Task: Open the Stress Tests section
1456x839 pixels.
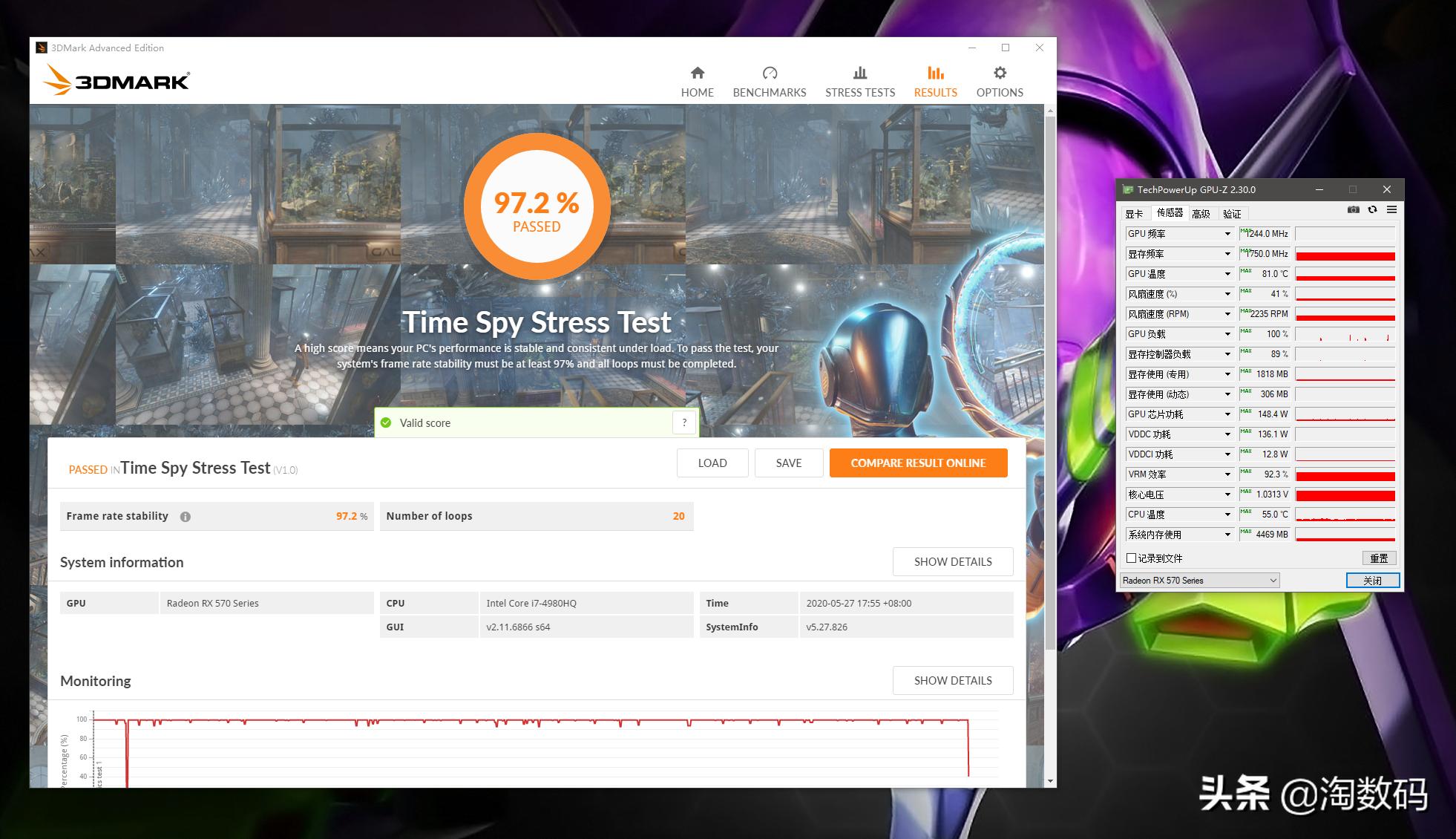Action: pyautogui.click(x=860, y=82)
